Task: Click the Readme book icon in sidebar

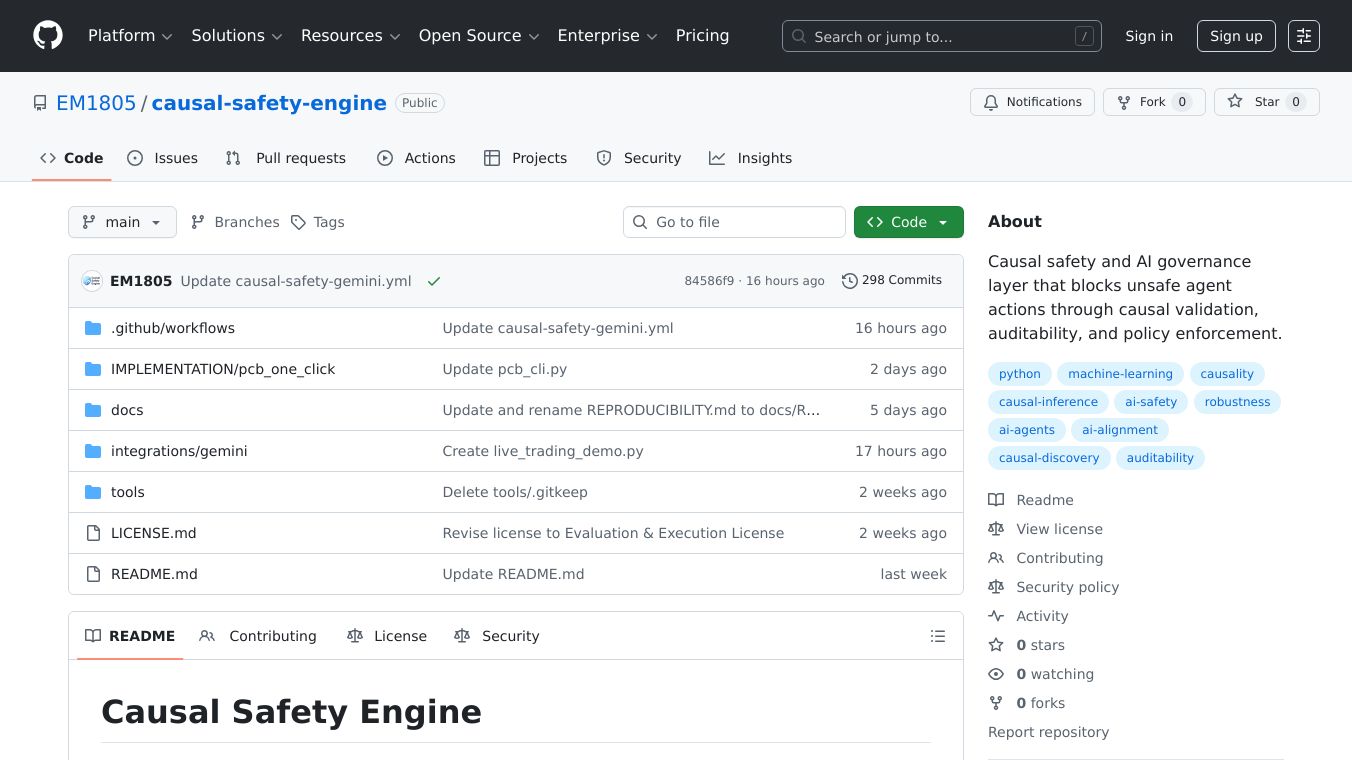Action: (x=996, y=500)
